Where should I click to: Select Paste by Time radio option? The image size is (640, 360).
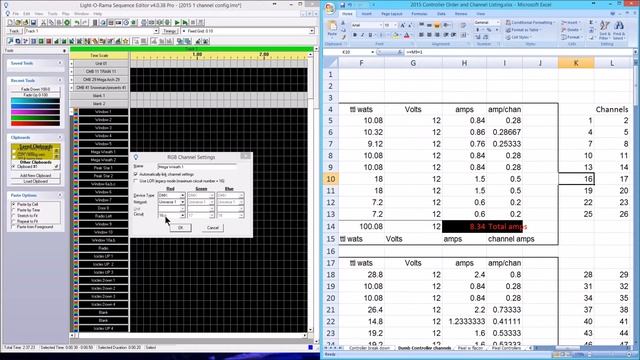(x=14, y=210)
